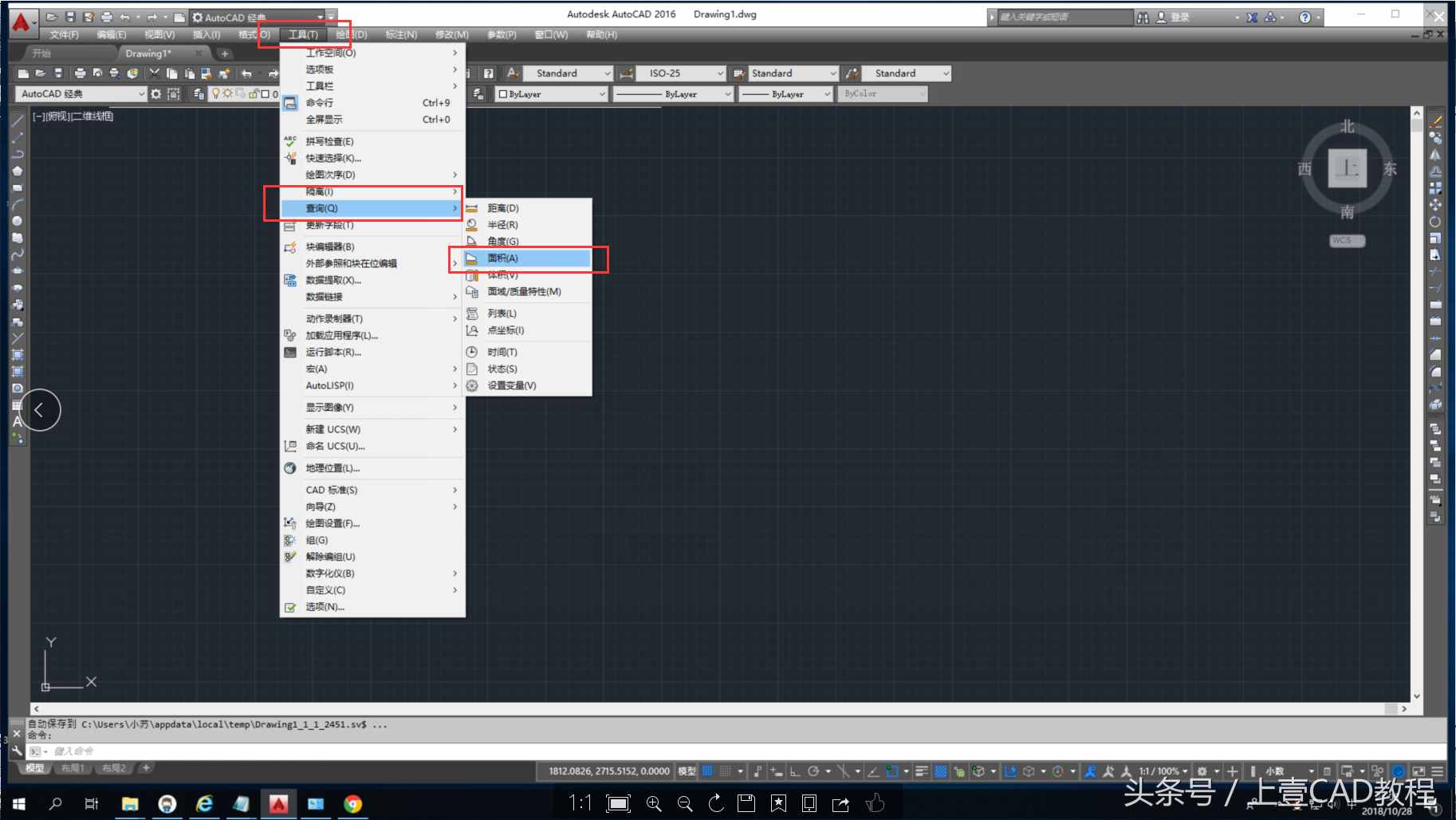Image resolution: width=1456 pixels, height=820 pixels.
Task: Choose 全屏显示 entry in Tools menu
Action: click(x=372, y=120)
